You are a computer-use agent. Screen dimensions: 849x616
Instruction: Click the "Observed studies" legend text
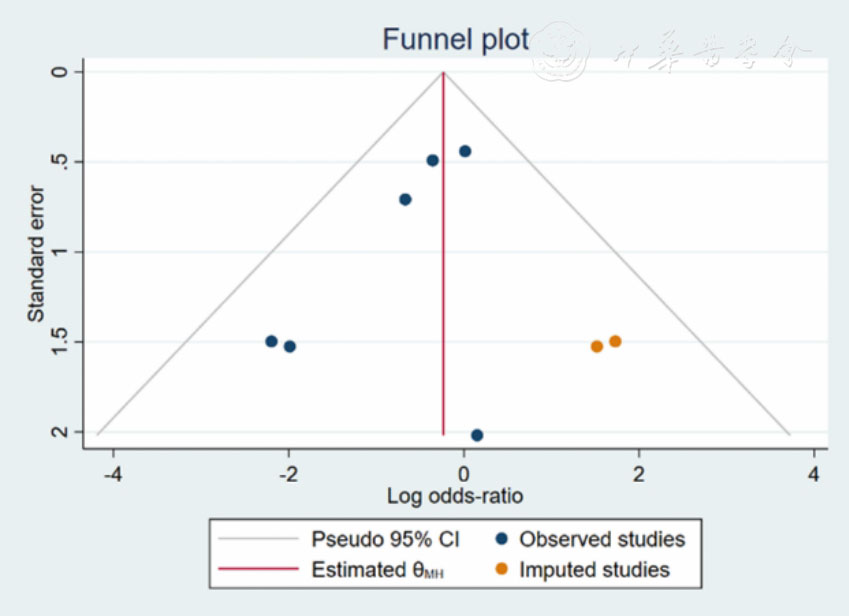coord(603,539)
